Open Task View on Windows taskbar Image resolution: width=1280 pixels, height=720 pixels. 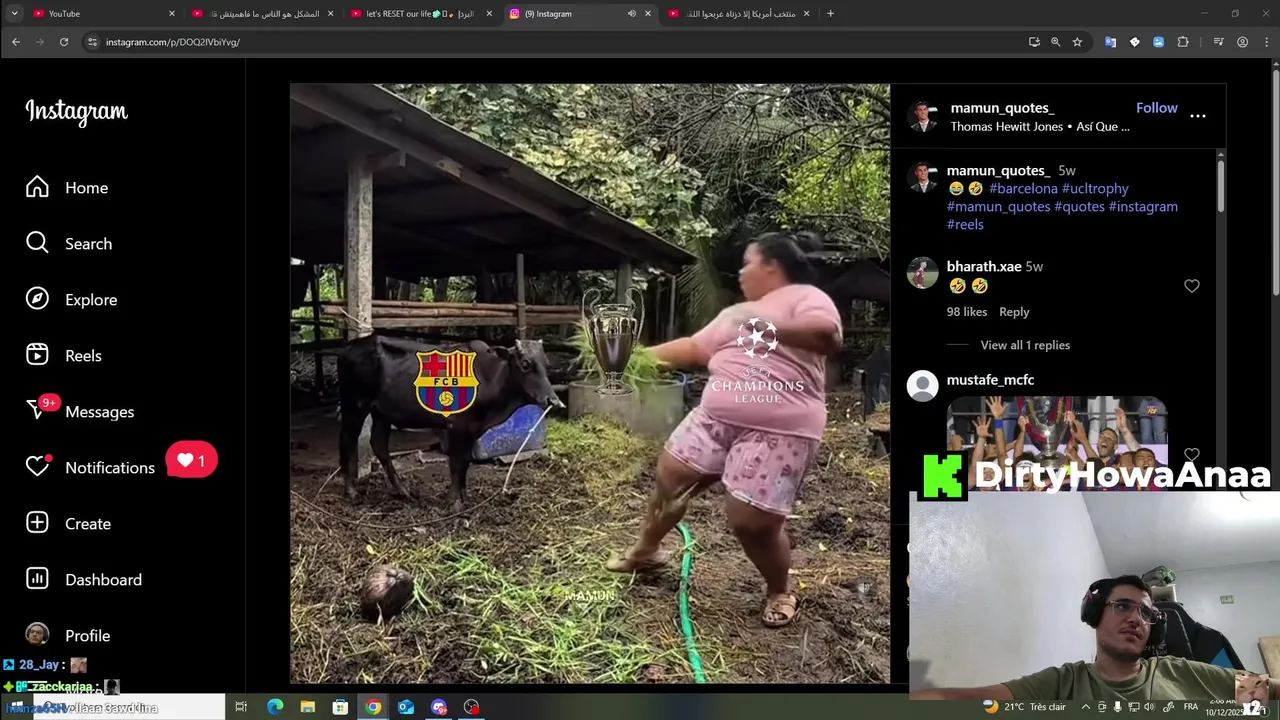pyautogui.click(x=241, y=707)
